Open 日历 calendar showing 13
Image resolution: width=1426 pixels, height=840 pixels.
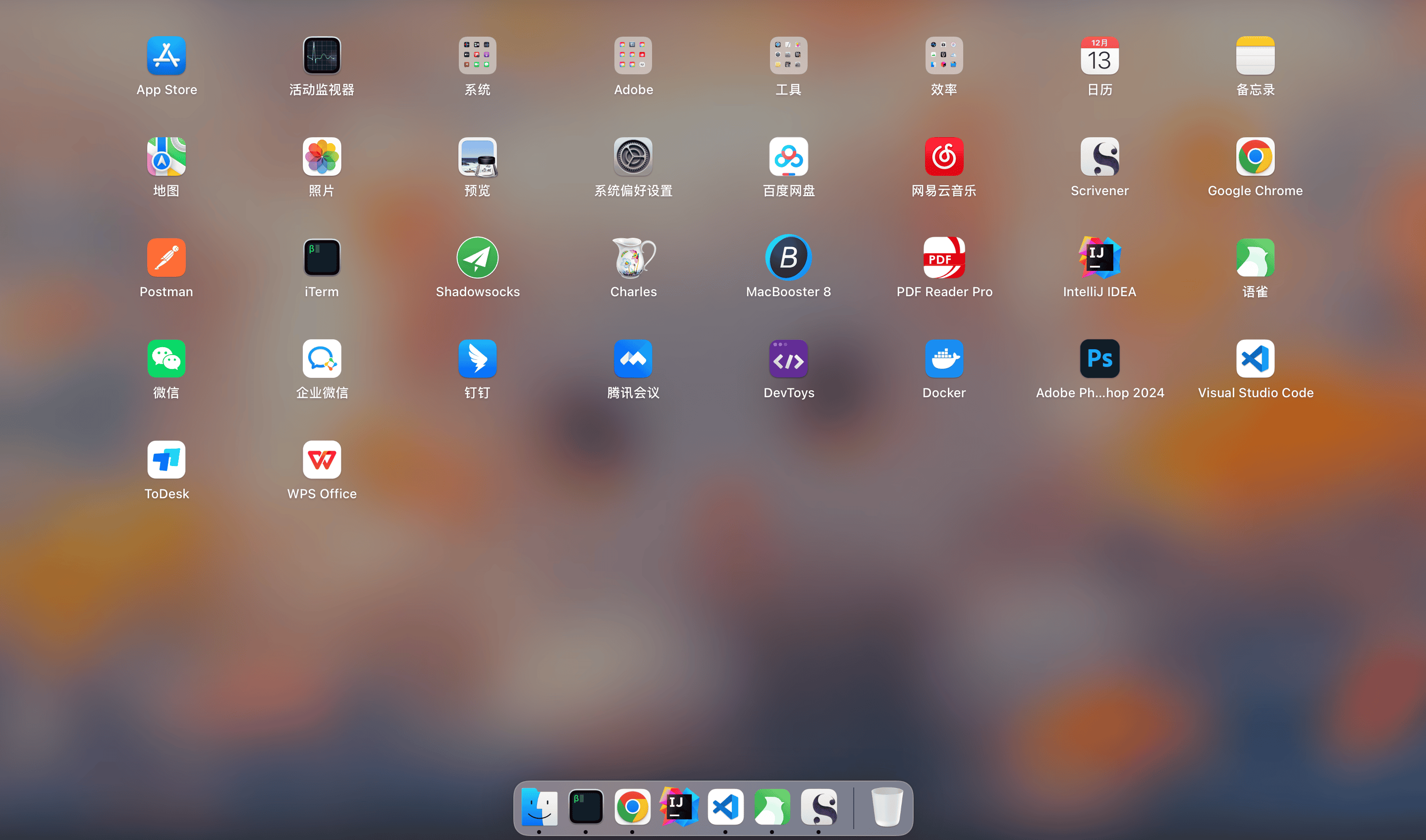tap(1099, 55)
